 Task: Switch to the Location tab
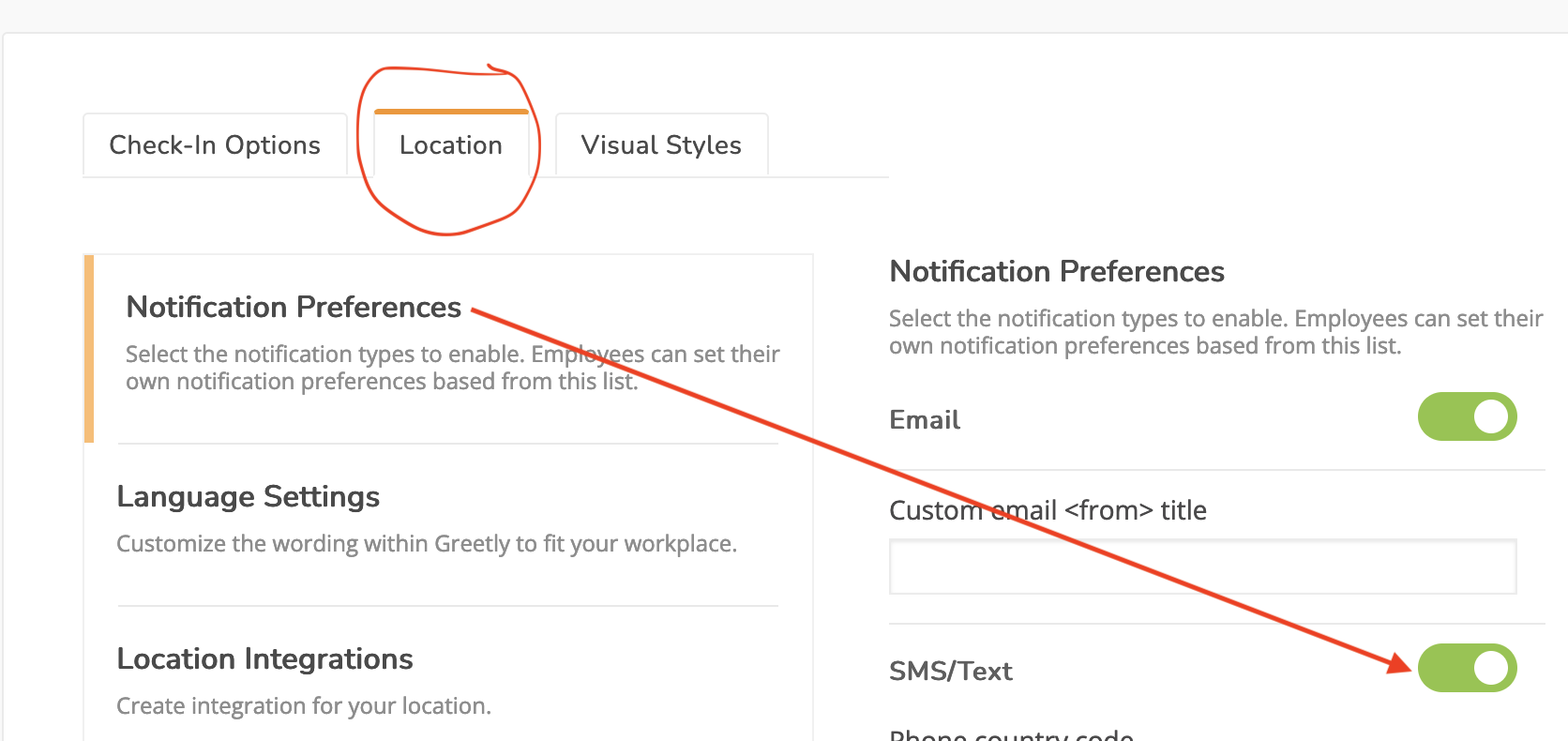(451, 144)
